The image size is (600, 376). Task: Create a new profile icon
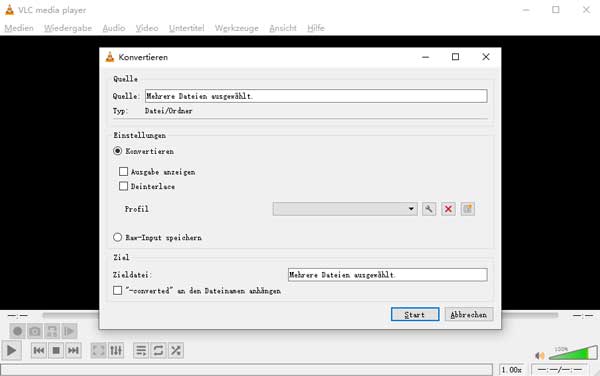(468, 209)
